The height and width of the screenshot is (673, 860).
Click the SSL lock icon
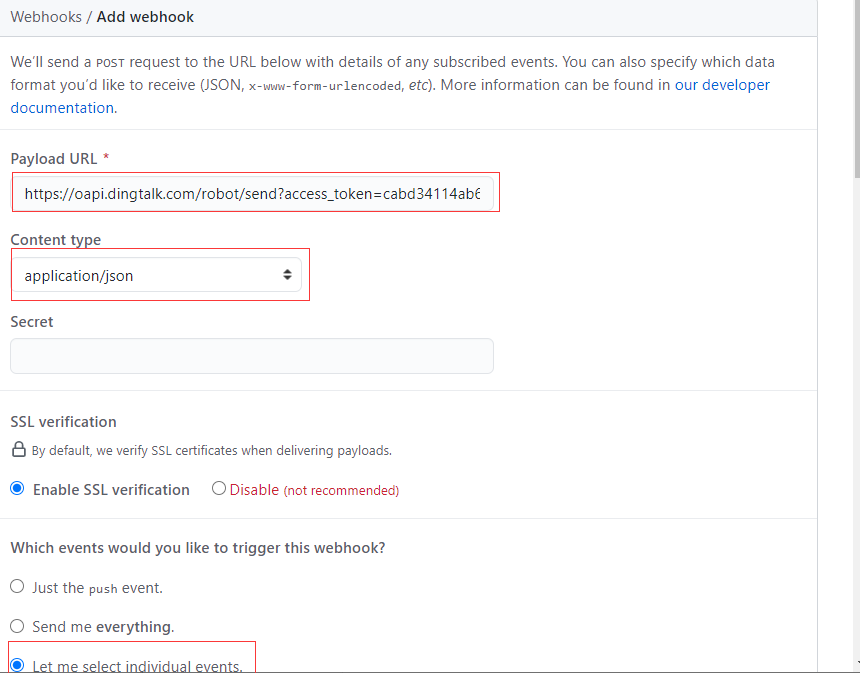click(x=19, y=449)
